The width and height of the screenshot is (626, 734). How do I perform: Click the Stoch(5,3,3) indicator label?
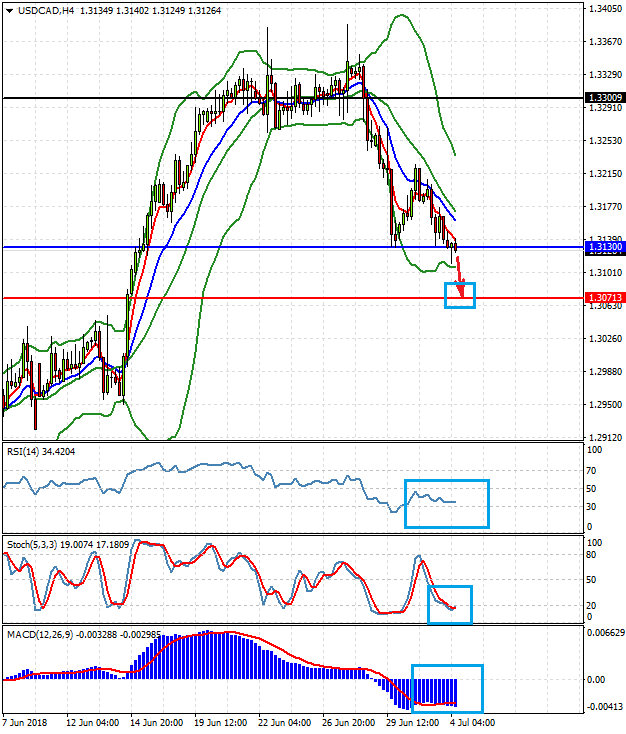[68, 545]
